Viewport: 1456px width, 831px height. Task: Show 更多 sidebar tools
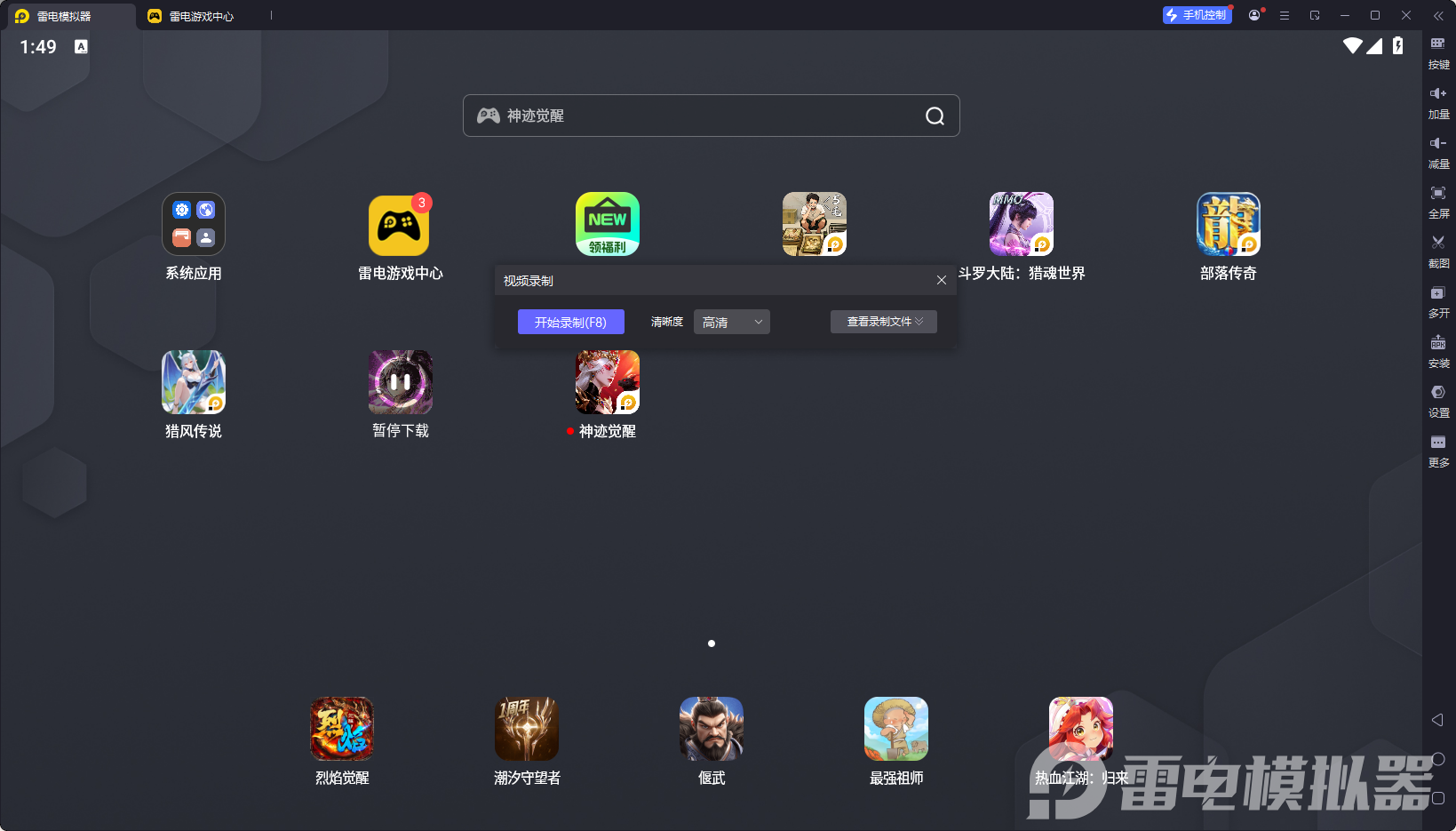(1438, 451)
